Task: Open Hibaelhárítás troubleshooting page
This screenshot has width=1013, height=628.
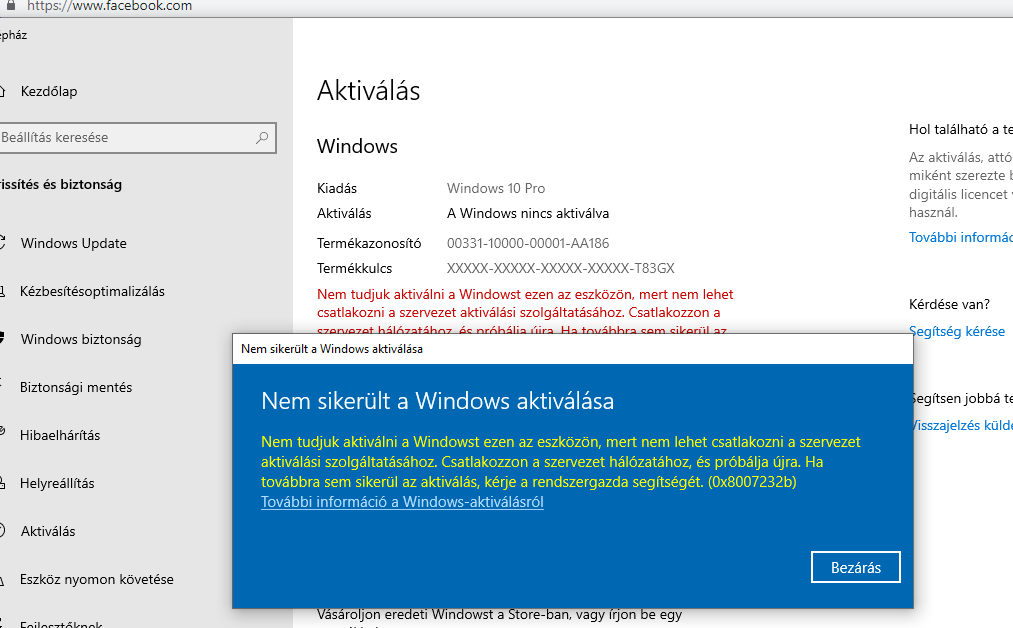Action: click(59, 435)
